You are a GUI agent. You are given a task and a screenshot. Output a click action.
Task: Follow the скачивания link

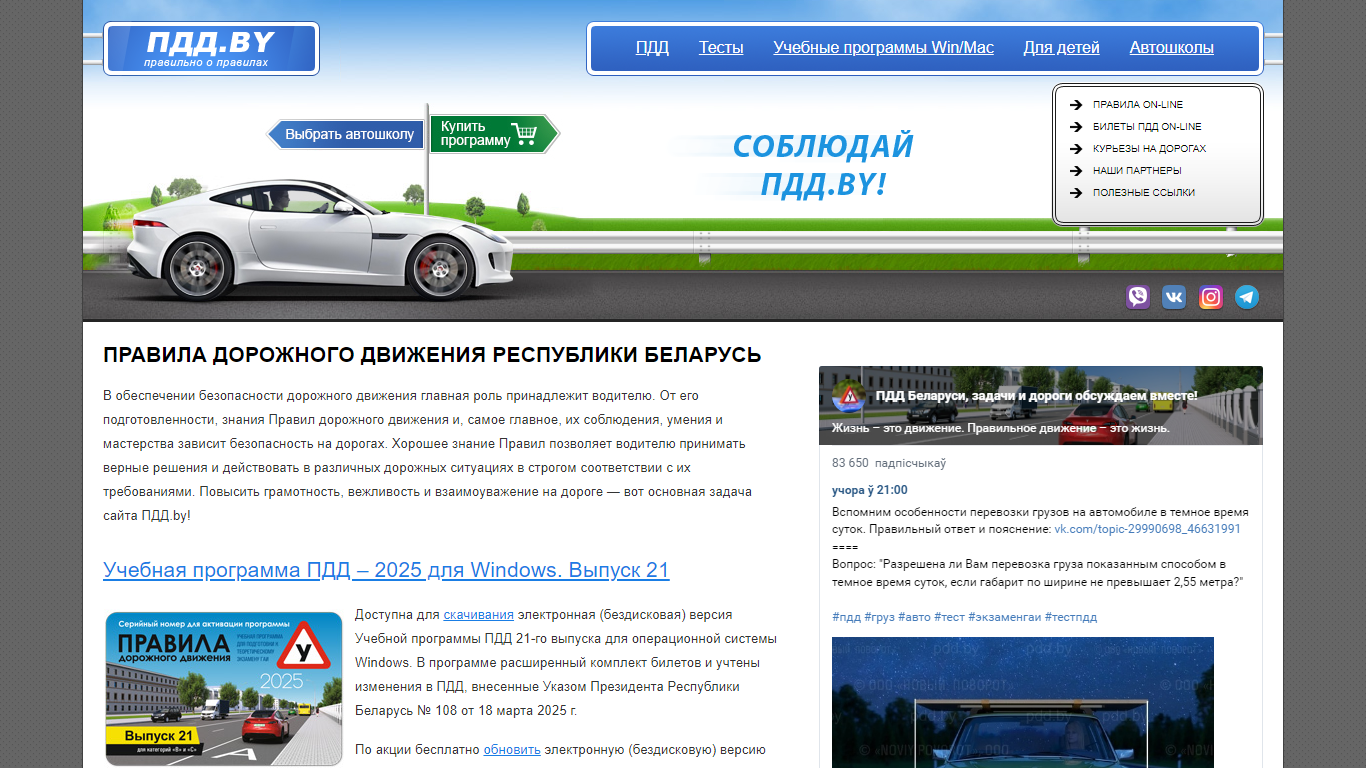[479, 615]
